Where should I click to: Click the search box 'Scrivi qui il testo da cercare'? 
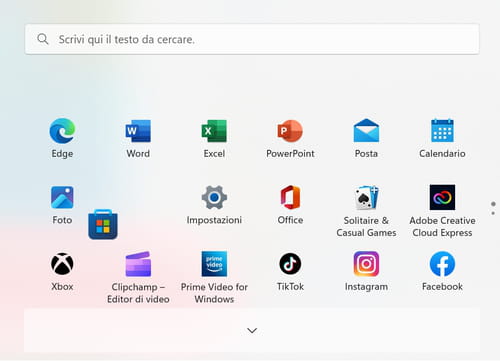252,39
